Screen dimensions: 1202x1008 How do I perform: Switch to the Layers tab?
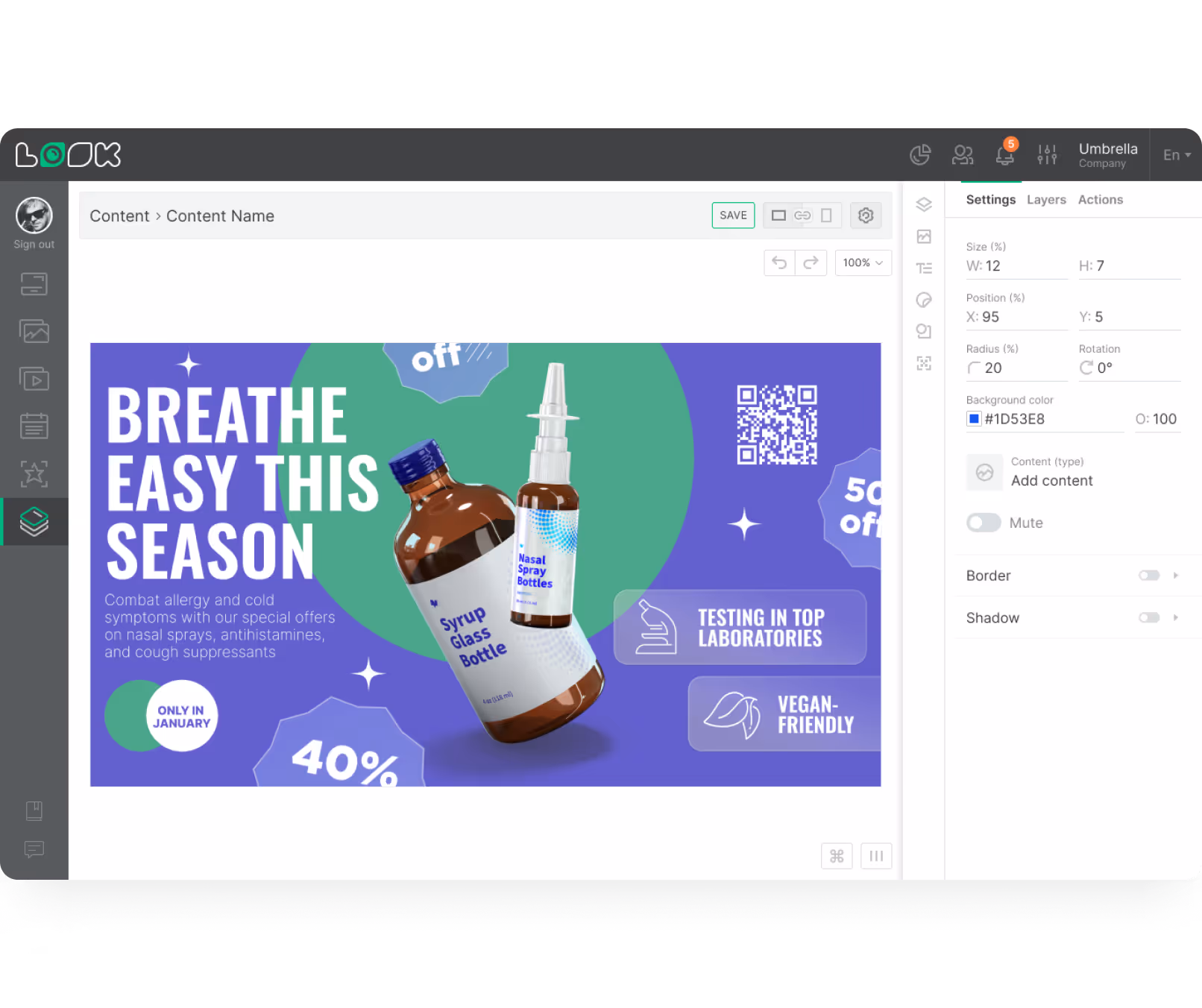tap(1046, 199)
